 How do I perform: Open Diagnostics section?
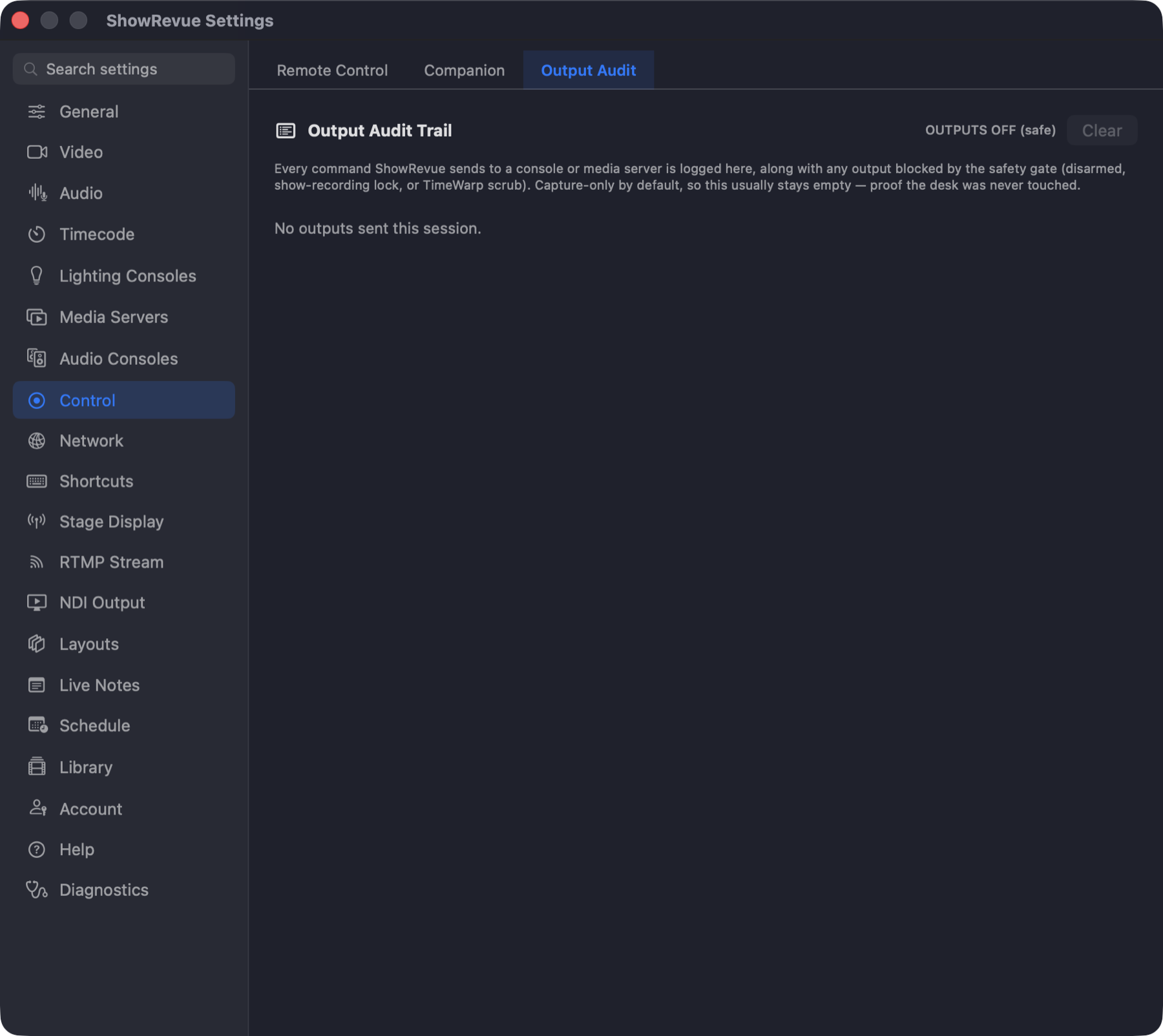pyautogui.click(x=123, y=890)
